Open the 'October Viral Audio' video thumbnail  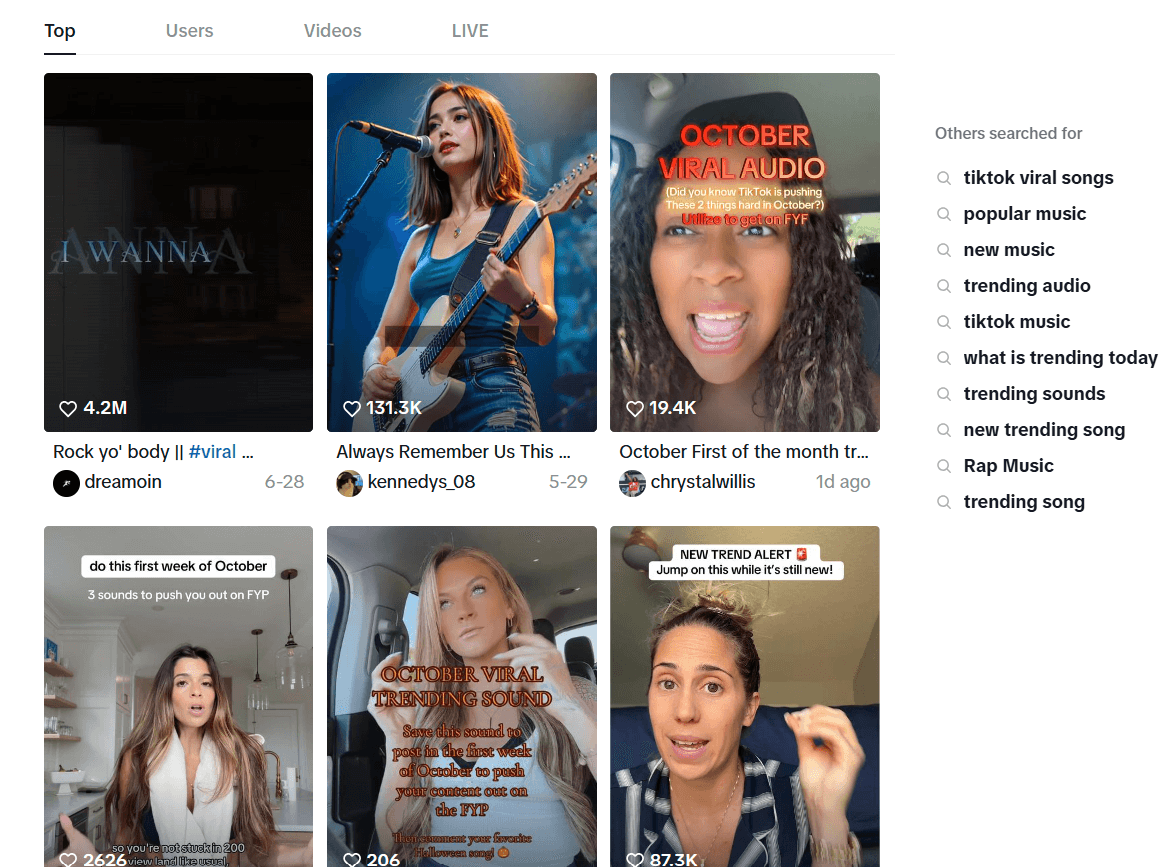pyautogui.click(x=744, y=251)
